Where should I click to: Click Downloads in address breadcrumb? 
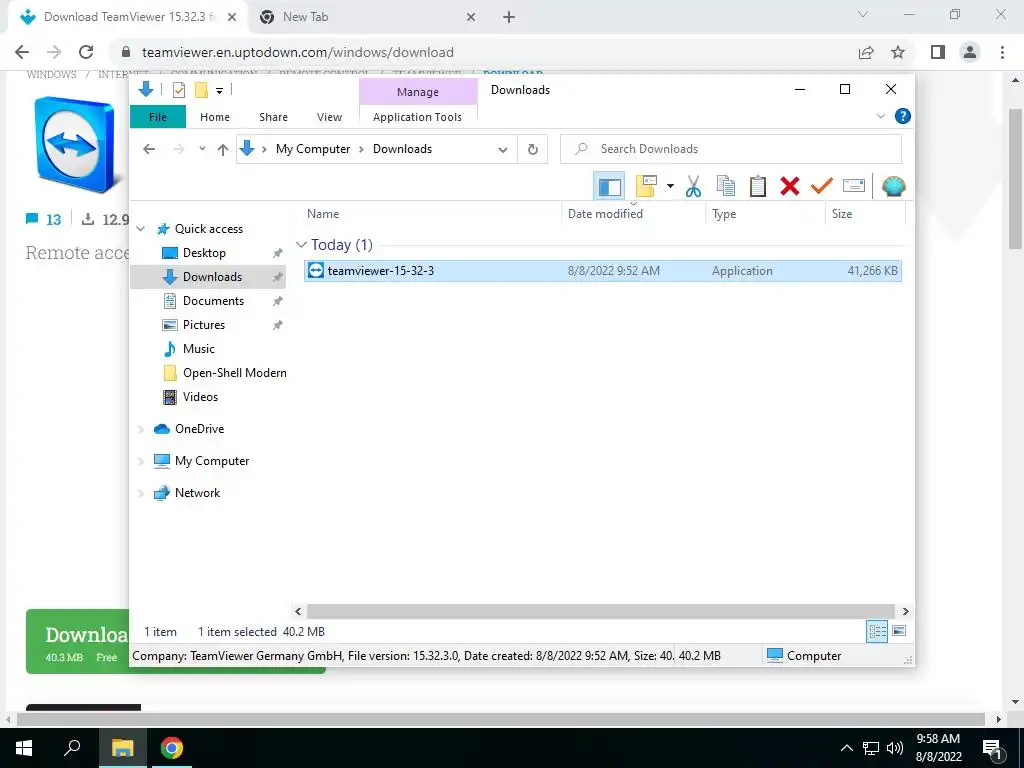pyautogui.click(x=402, y=149)
